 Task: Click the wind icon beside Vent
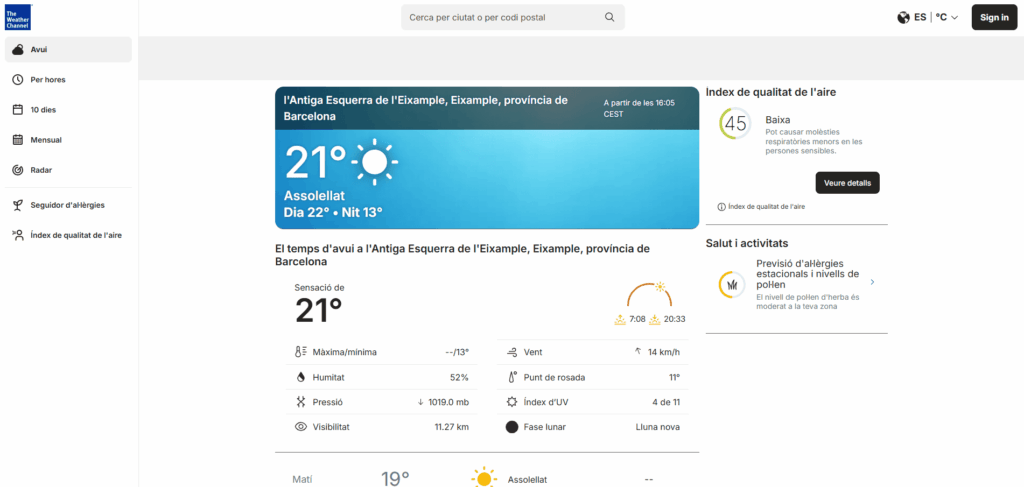click(x=512, y=352)
